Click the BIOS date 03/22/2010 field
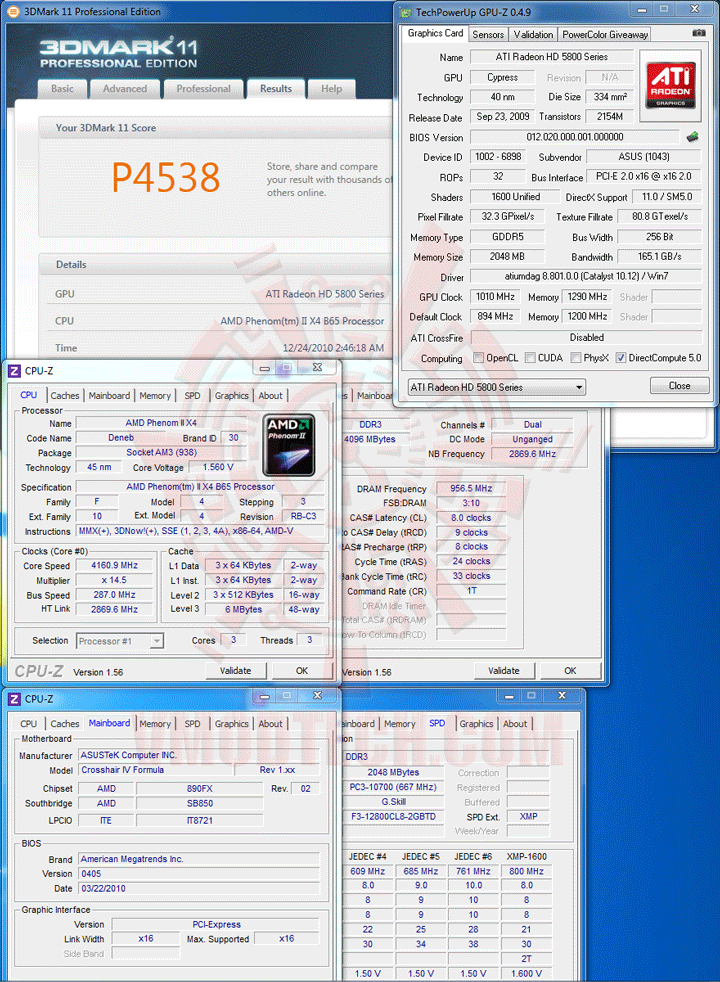The height and width of the screenshot is (982, 720). coord(198,889)
